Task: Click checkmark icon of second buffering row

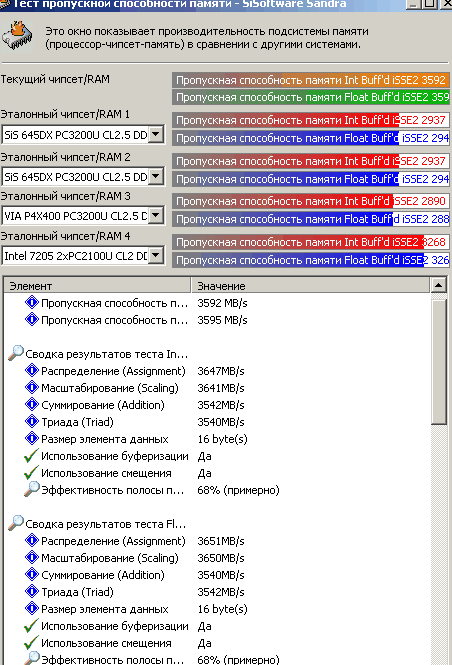Action: (31, 626)
